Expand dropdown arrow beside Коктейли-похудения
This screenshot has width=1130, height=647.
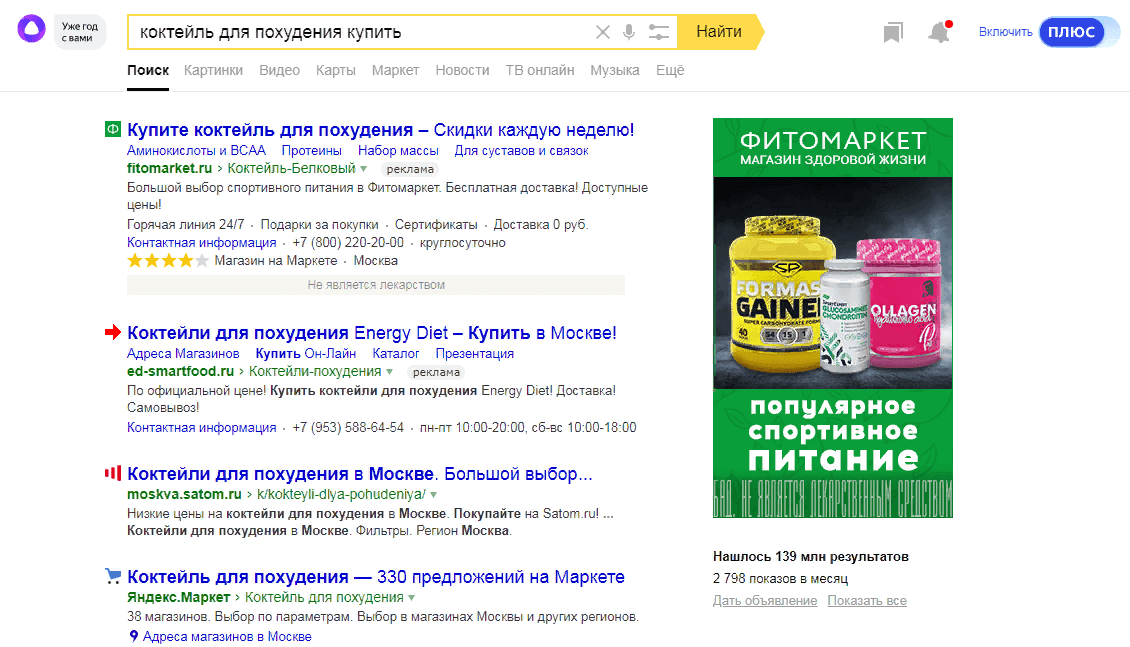tap(389, 372)
